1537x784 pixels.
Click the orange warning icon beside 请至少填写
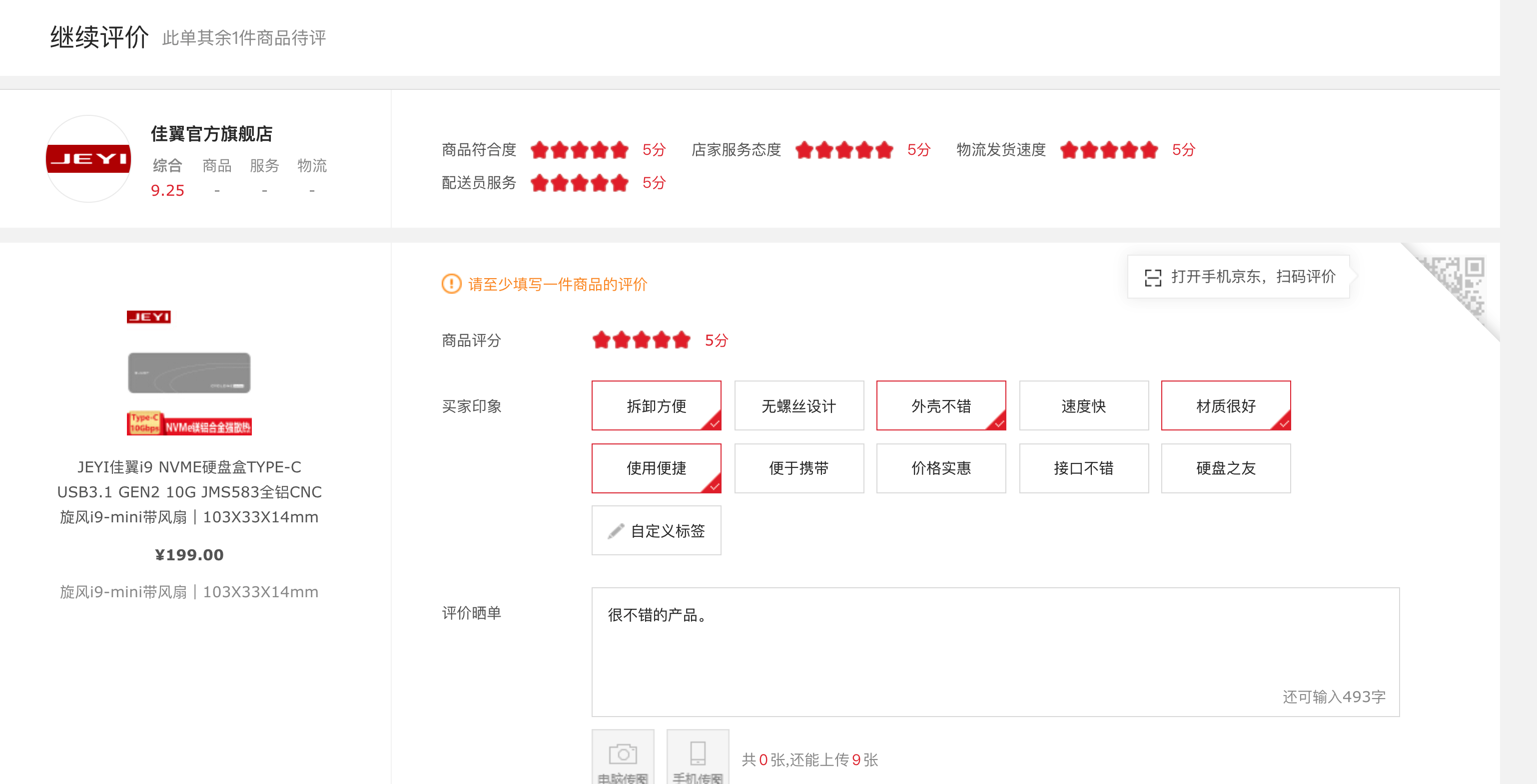451,284
